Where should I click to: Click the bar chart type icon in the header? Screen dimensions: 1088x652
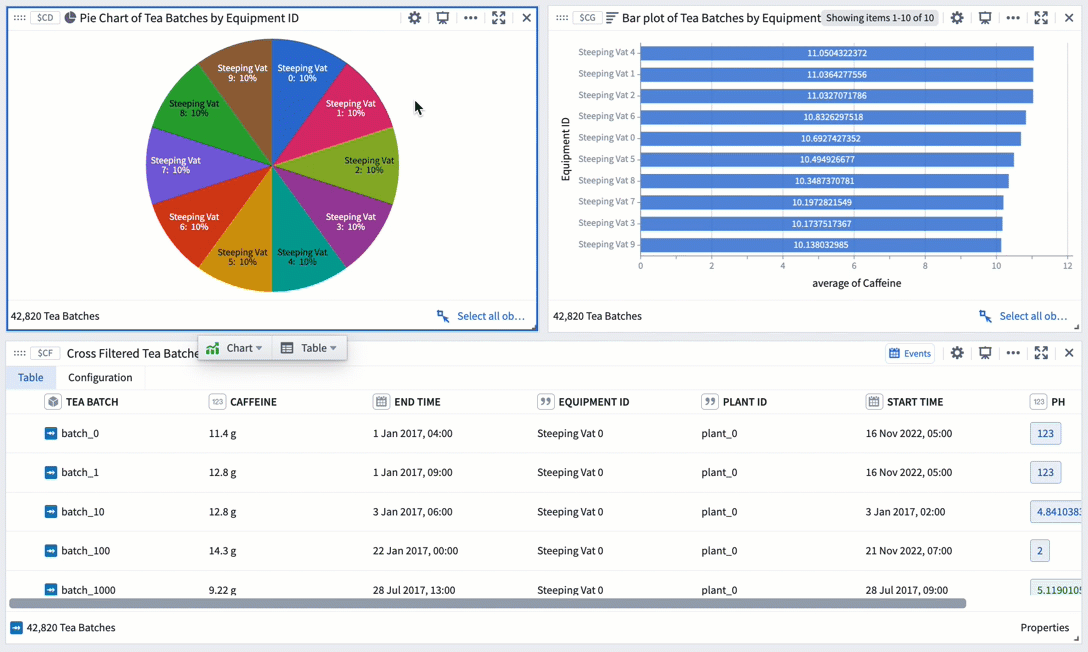(x=611, y=18)
